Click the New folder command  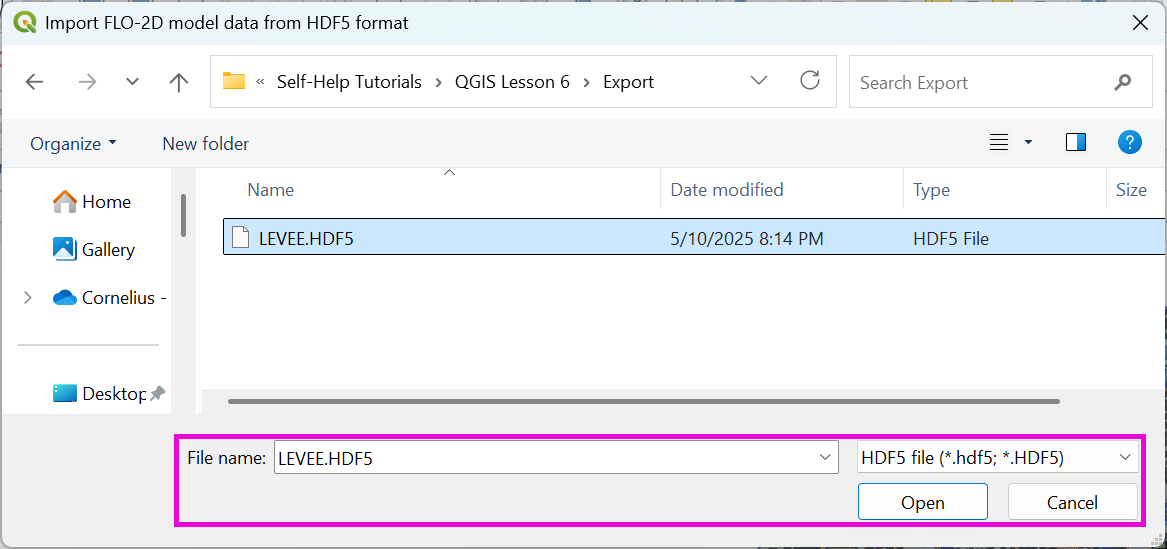click(205, 144)
